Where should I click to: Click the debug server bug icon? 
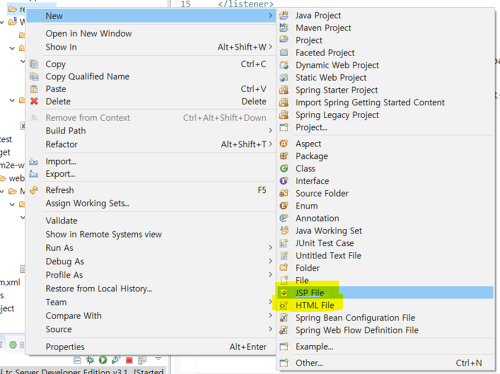pos(90,360)
